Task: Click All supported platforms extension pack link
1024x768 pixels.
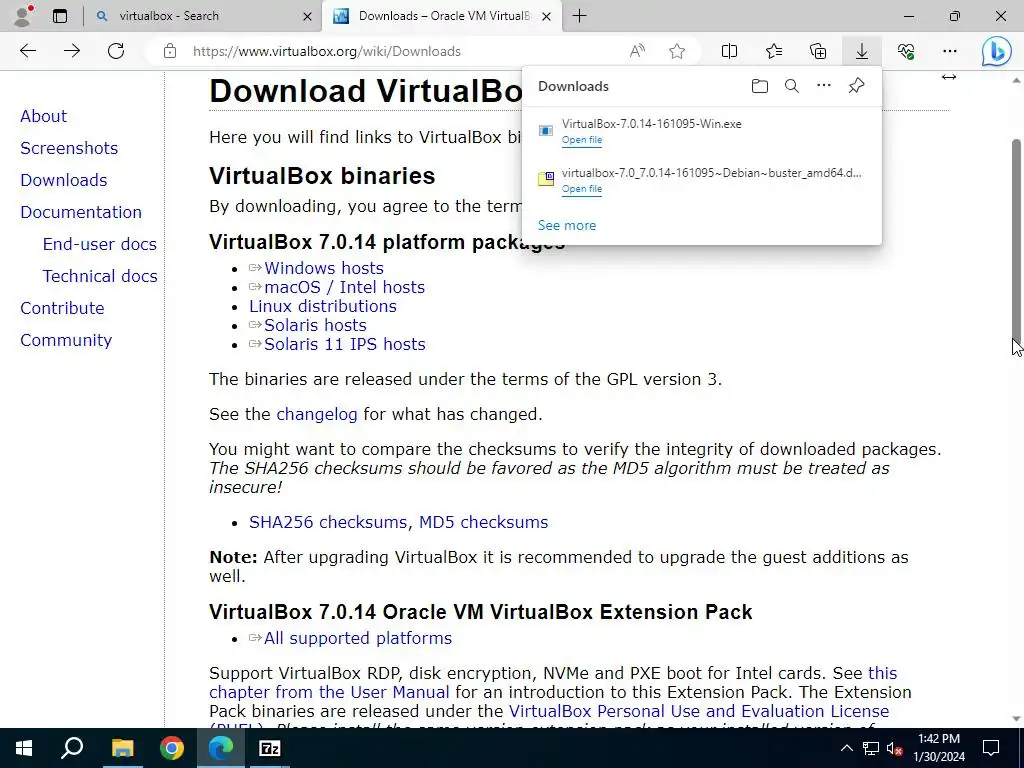Action: tap(358, 638)
